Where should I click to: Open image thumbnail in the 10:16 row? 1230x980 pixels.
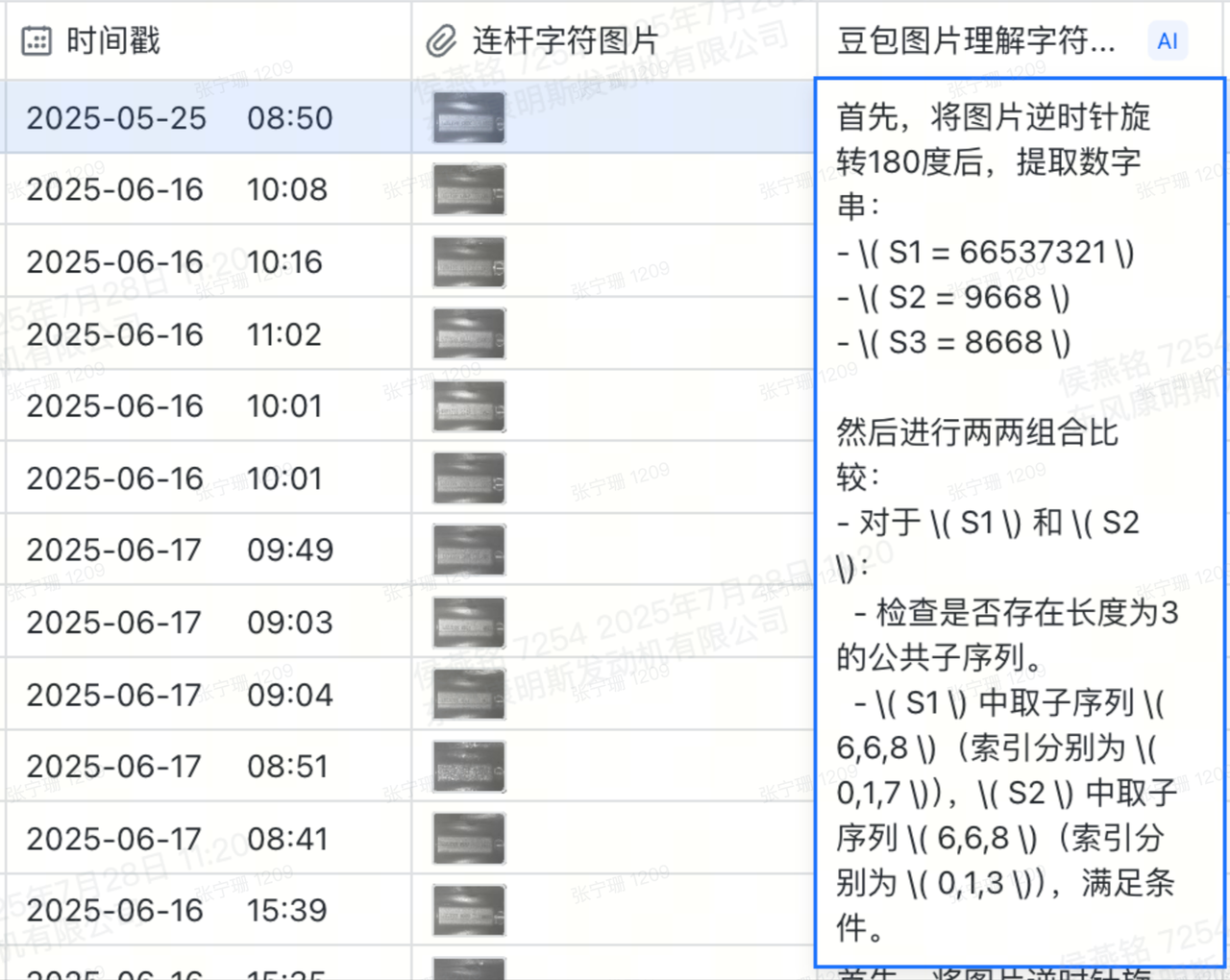[x=469, y=262]
